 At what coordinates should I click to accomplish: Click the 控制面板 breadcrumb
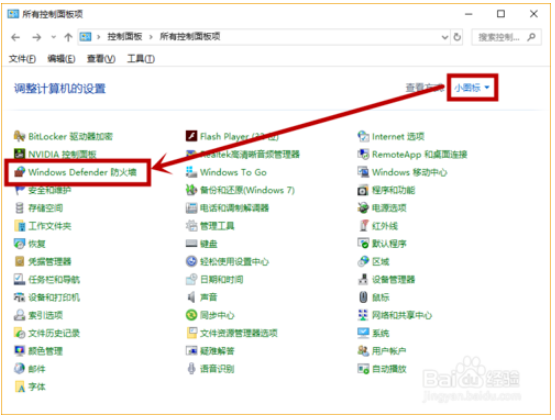pyautogui.click(x=125, y=36)
